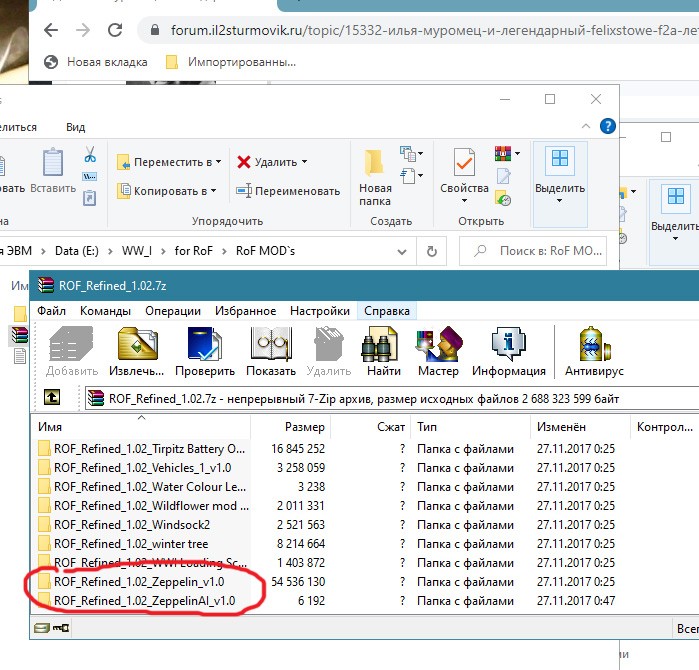Image resolution: width=699 pixels, height=670 pixels.
Task: Click Explorer search field for RoF MOD`s
Action: point(533,251)
